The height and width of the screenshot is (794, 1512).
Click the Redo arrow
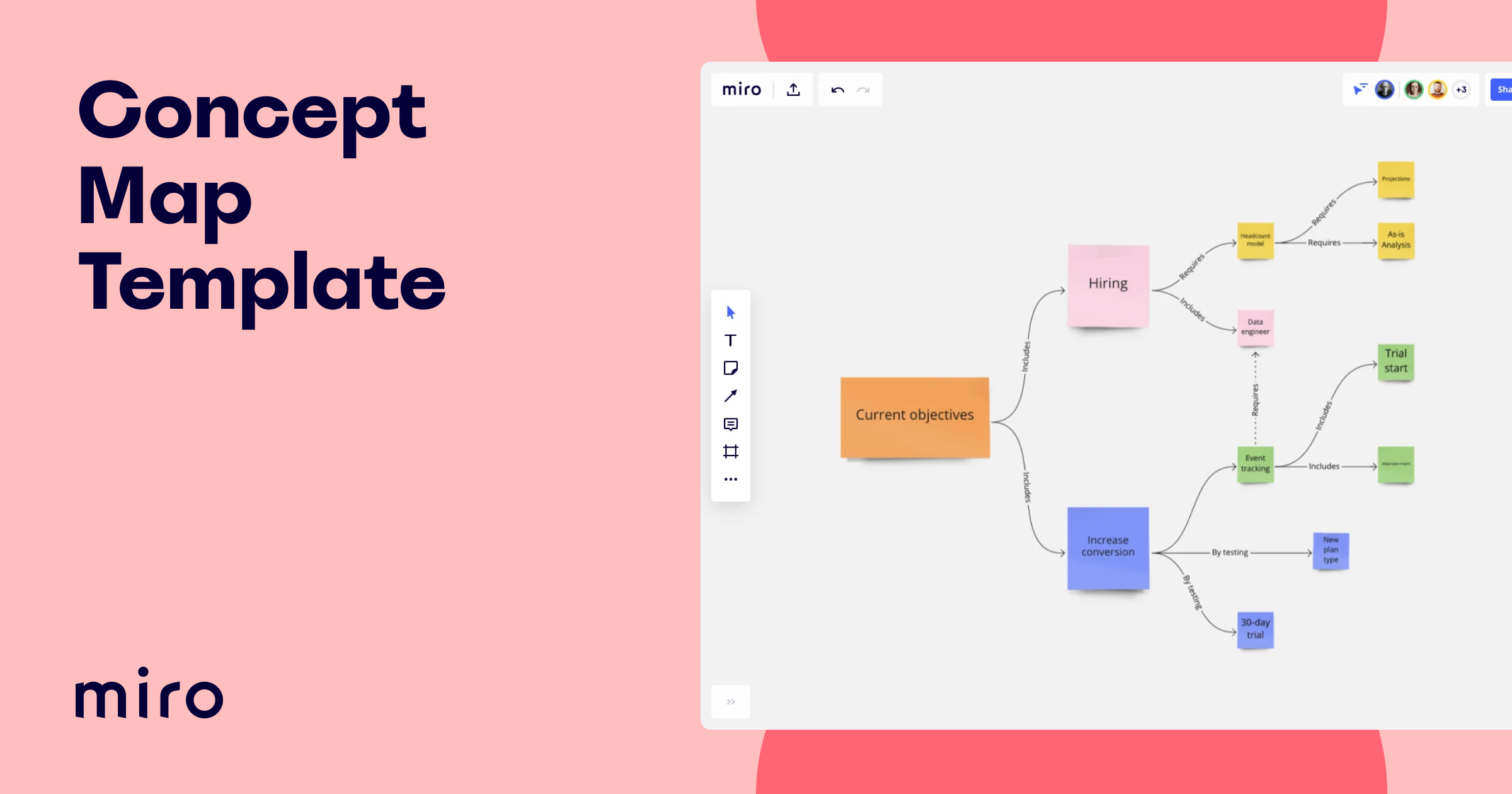click(x=863, y=90)
